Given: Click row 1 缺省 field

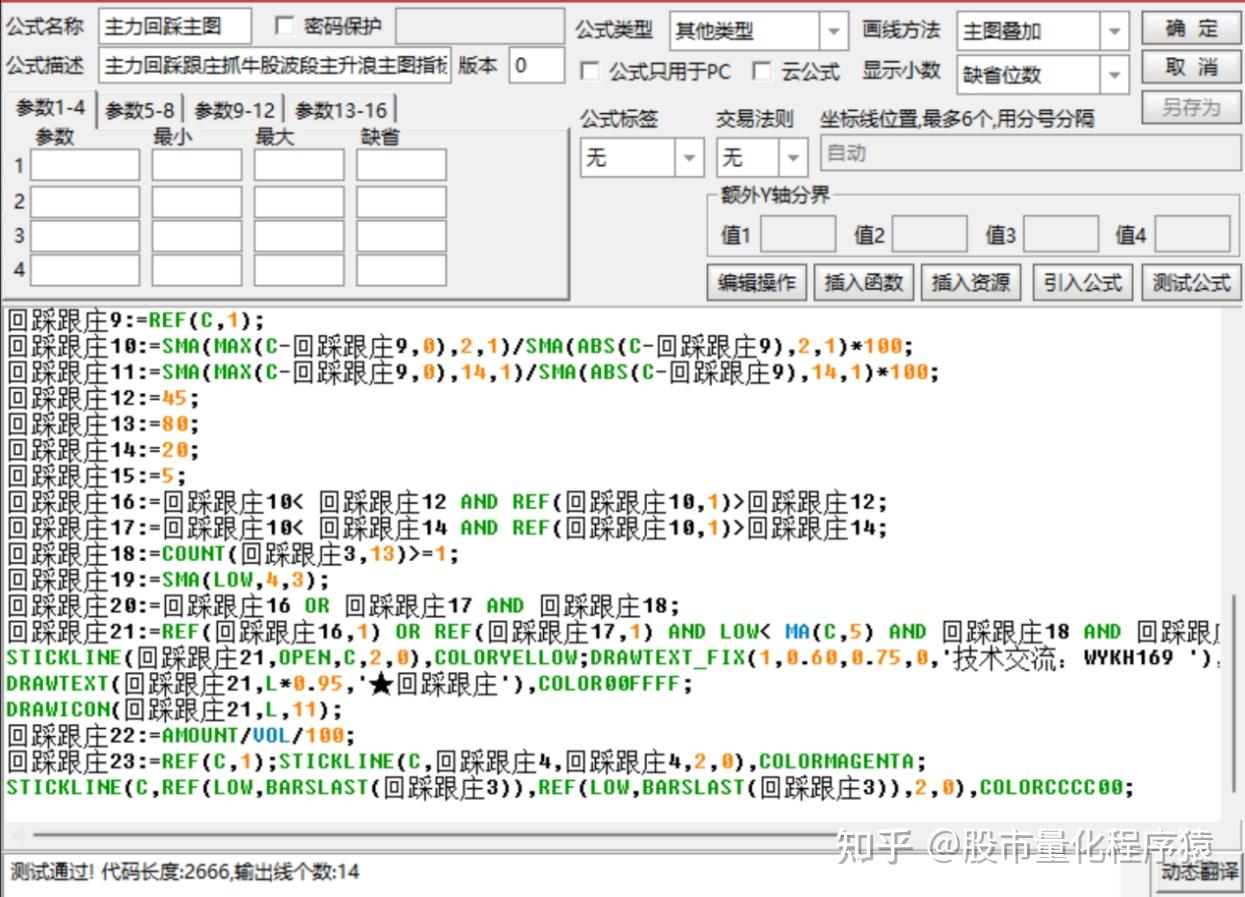Looking at the screenshot, I should click(x=401, y=165).
